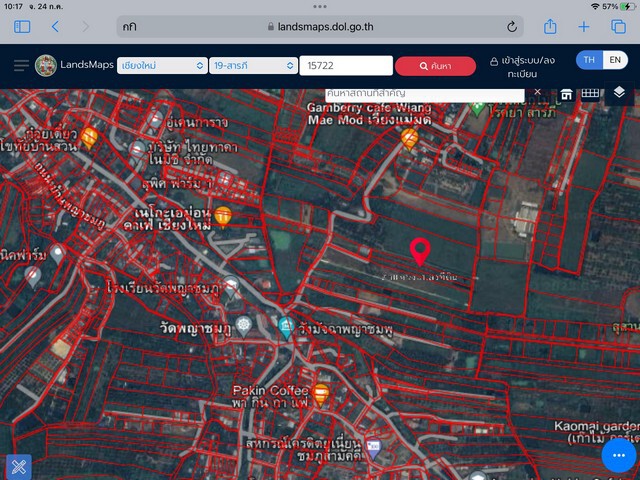640x480 pixels.
Task: Go back to previous page
Action: point(56,27)
